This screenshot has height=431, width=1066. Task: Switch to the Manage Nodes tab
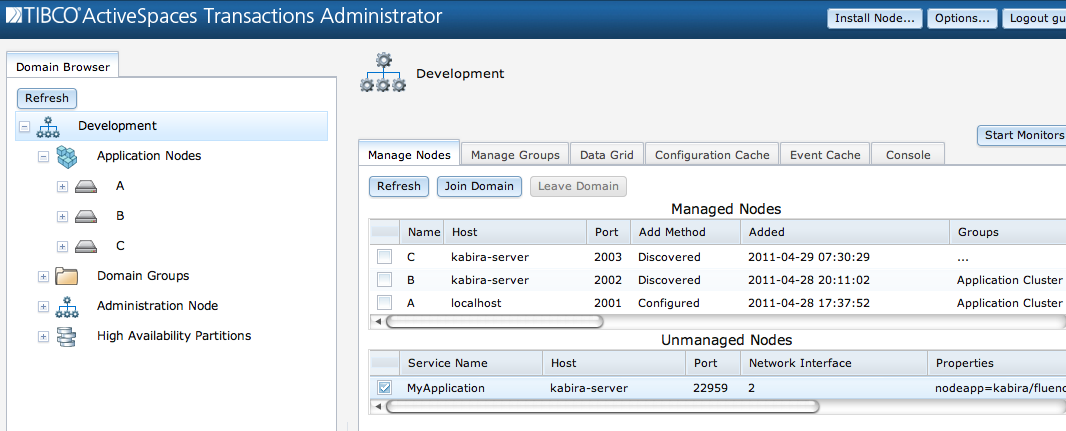[409, 154]
